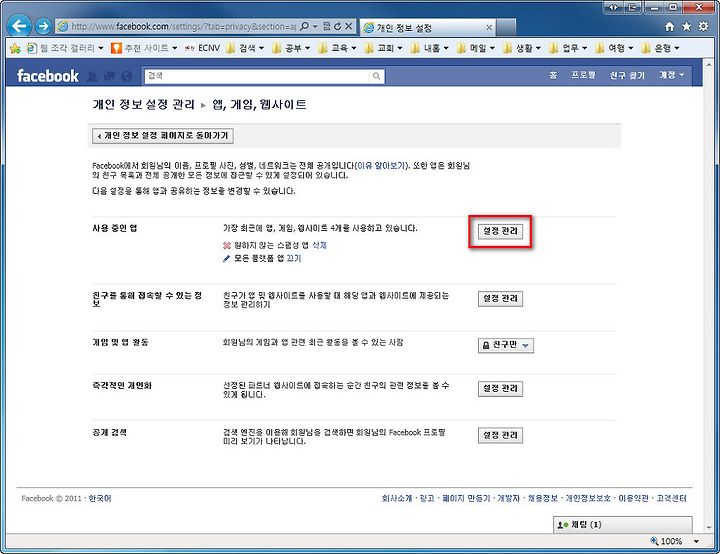This screenshot has width=720, height=554.
Task: Open the address bar autocomplete dropdown arrow
Action: tap(315, 26)
